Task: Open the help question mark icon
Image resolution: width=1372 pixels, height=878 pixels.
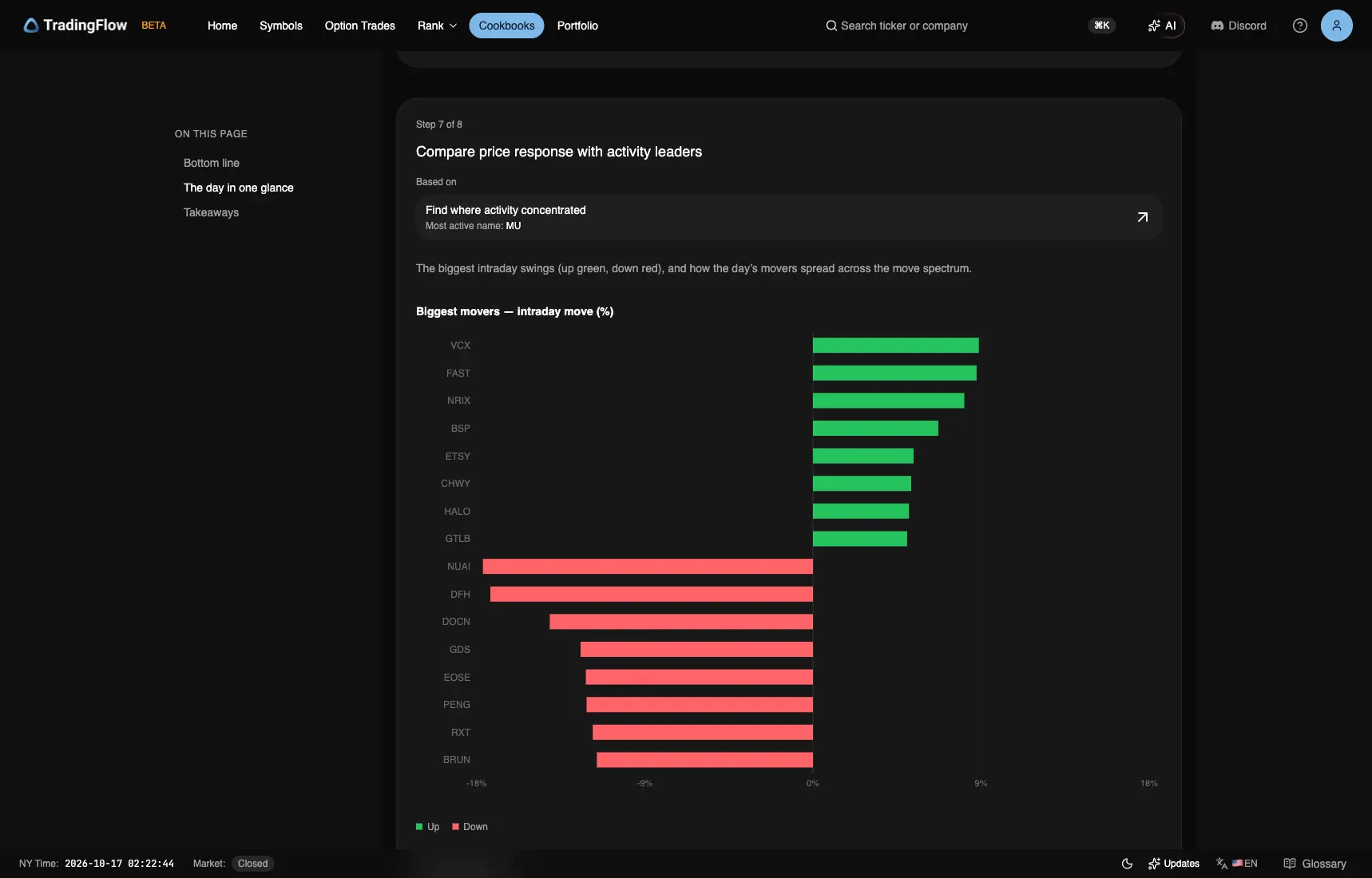Action: (x=1299, y=26)
